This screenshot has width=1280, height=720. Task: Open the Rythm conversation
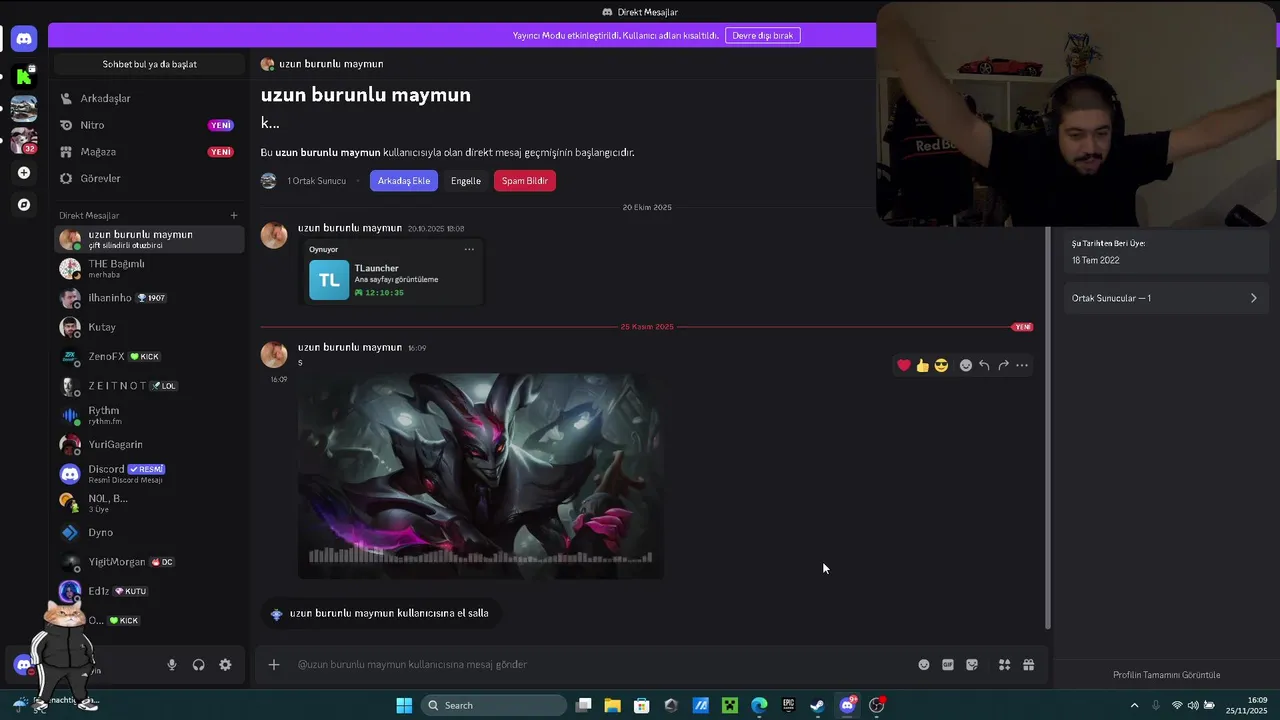[149, 415]
